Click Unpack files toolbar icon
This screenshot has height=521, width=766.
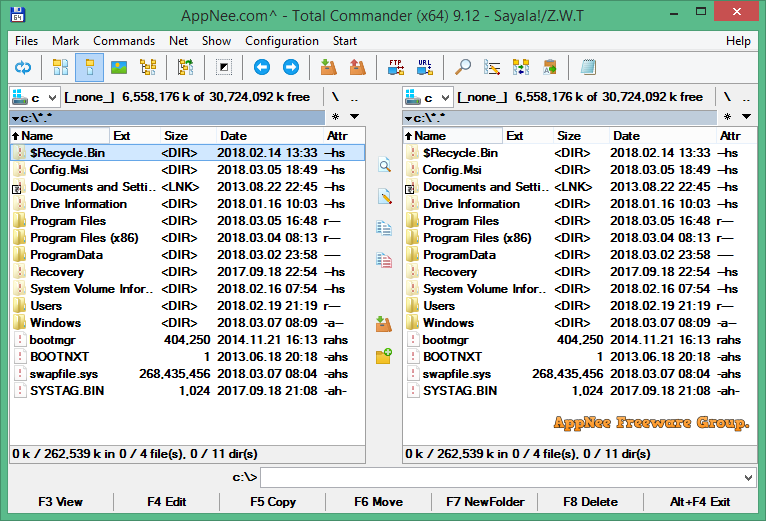point(358,67)
